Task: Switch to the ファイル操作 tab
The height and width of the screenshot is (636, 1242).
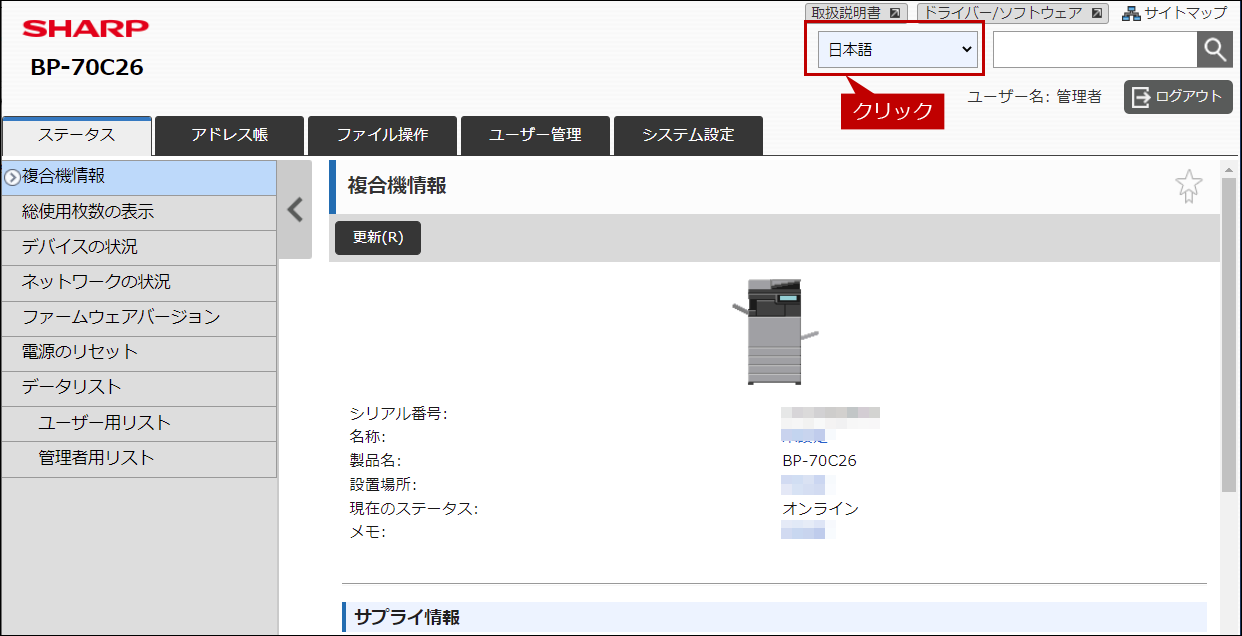Action: click(382, 135)
